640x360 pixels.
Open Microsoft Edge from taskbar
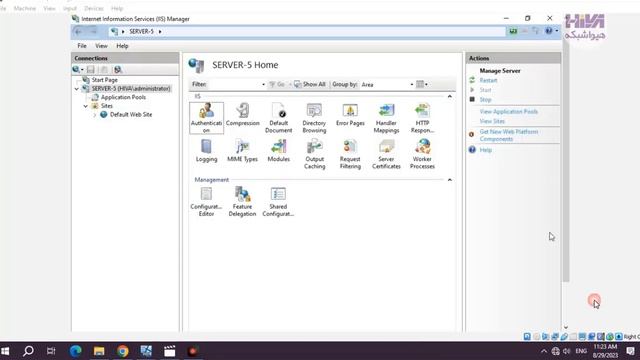click(x=76, y=351)
